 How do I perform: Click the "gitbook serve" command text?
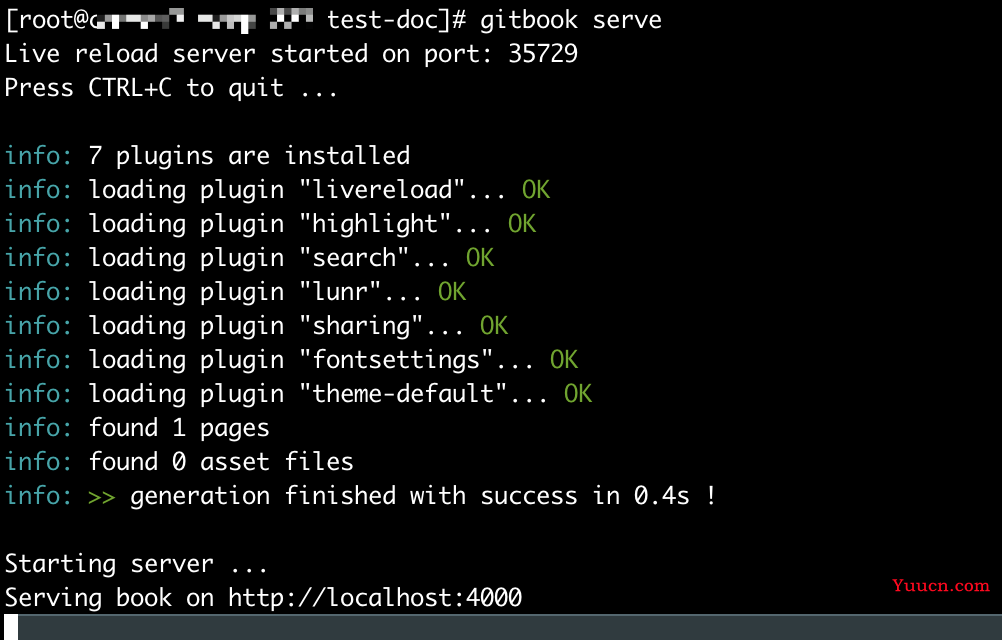570,20
